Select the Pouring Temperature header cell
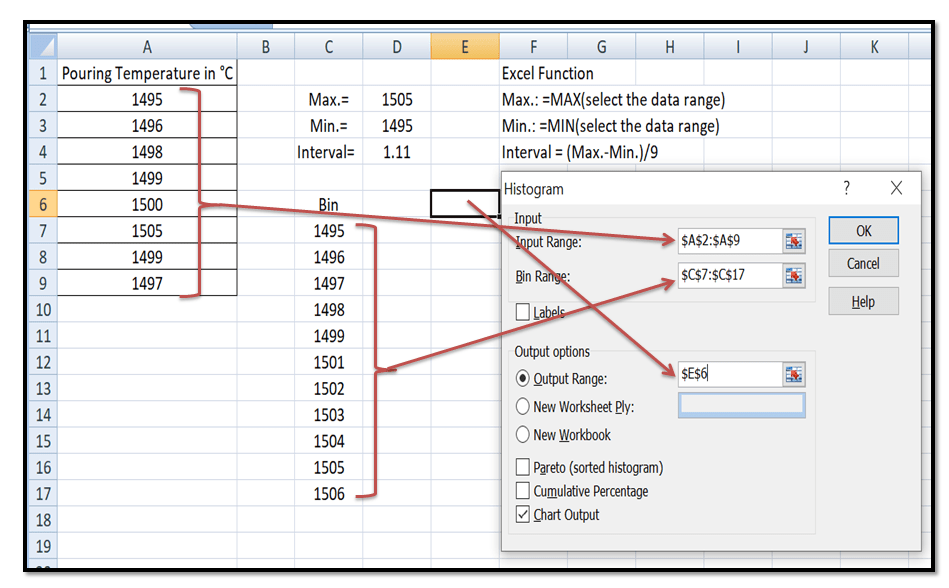Screen dimensions: 949x588 [x=146, y=73]
